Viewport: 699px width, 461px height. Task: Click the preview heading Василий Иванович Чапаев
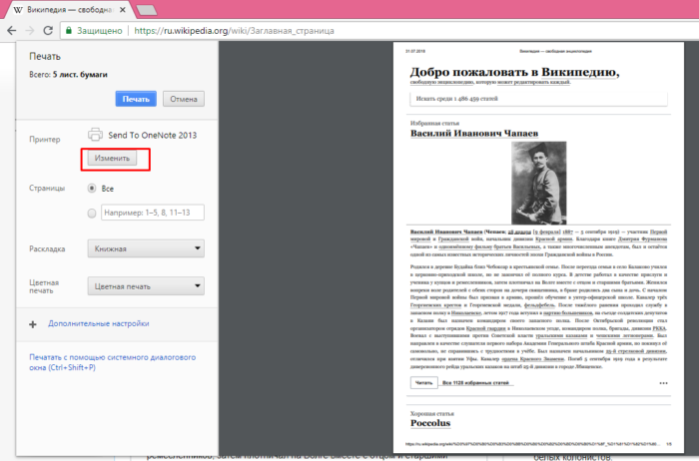click(x=474, y=133)
